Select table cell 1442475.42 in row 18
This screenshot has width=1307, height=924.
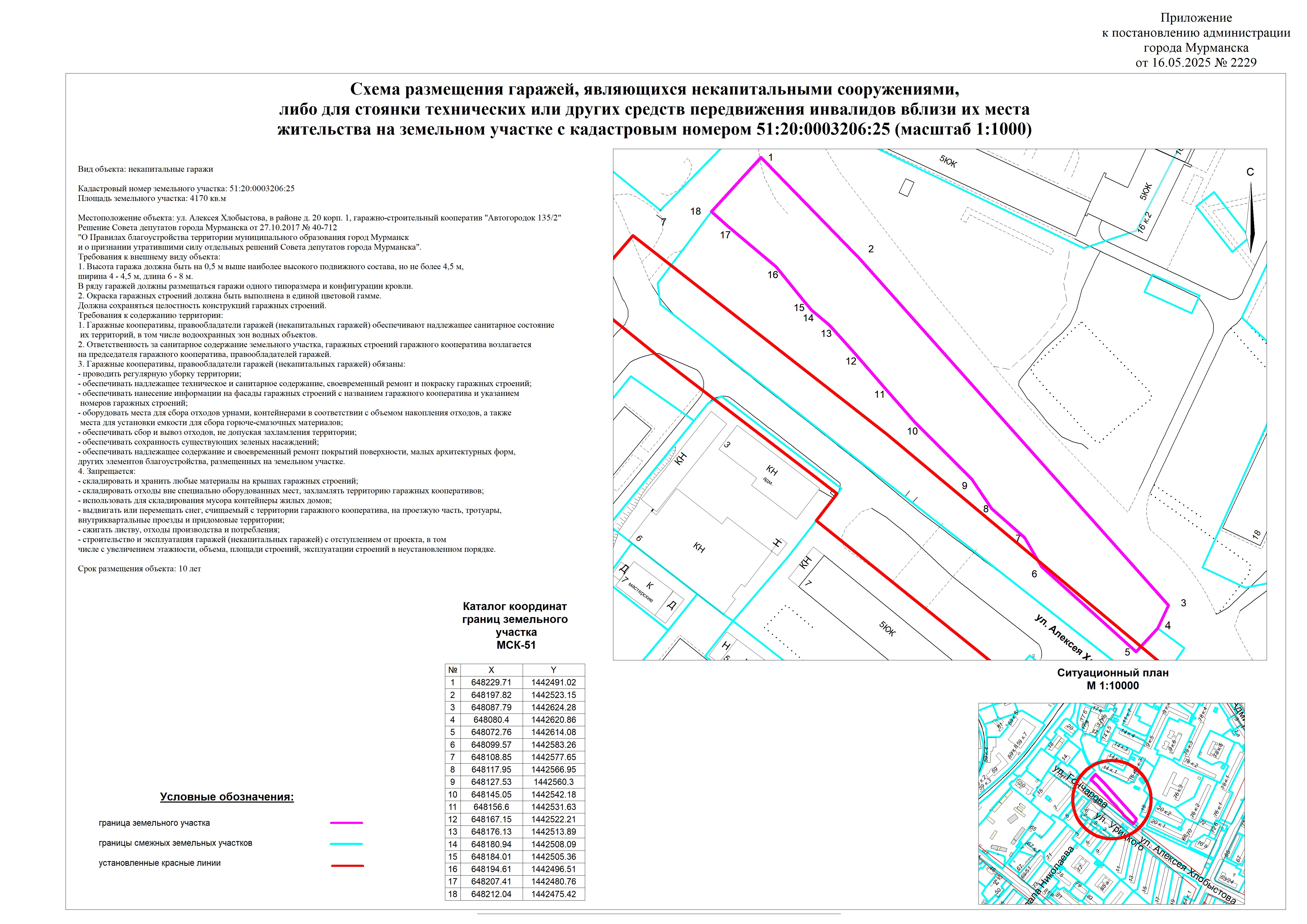coord(553,894)
